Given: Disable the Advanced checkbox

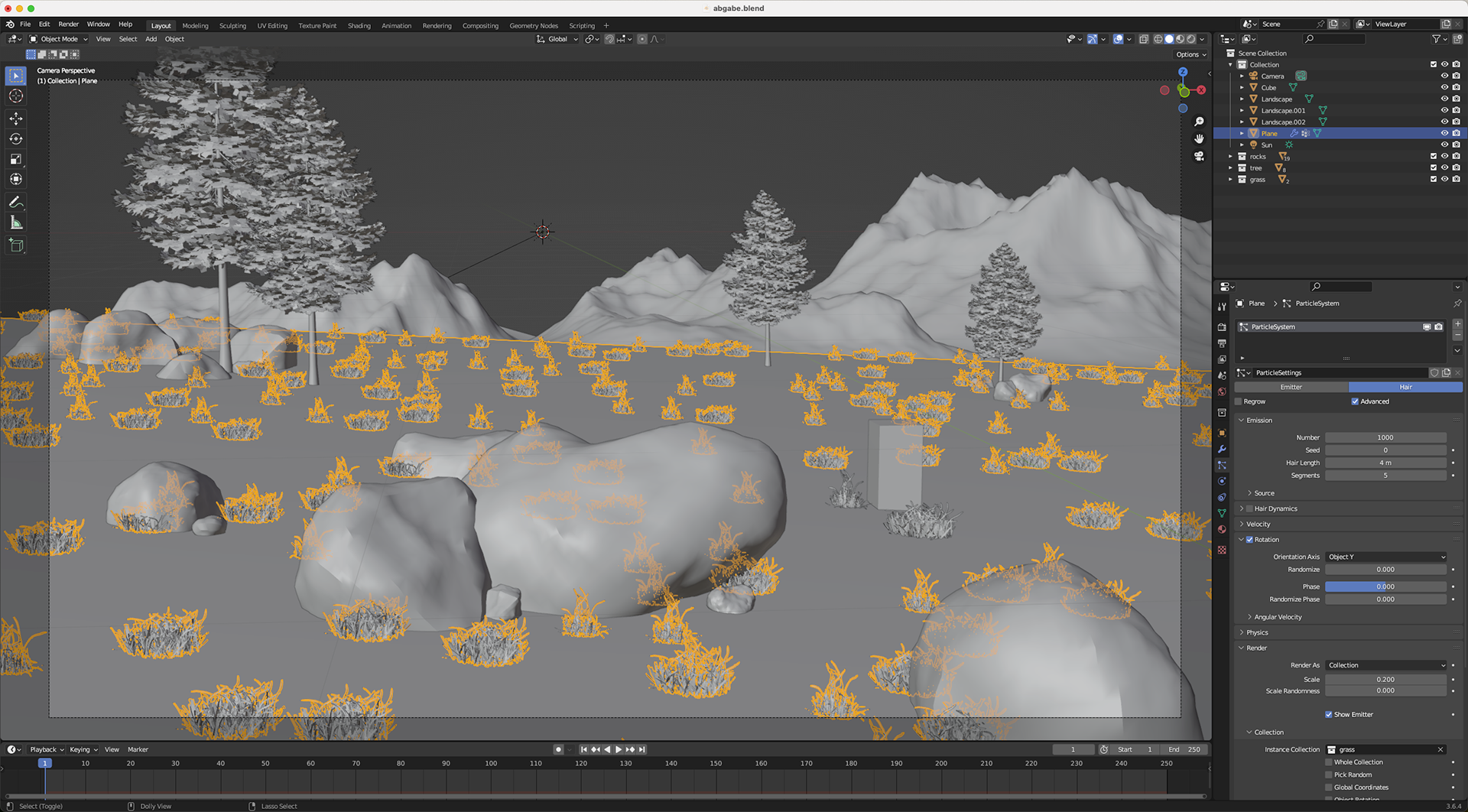Looking at the screenshot, I should point(1355,402).
